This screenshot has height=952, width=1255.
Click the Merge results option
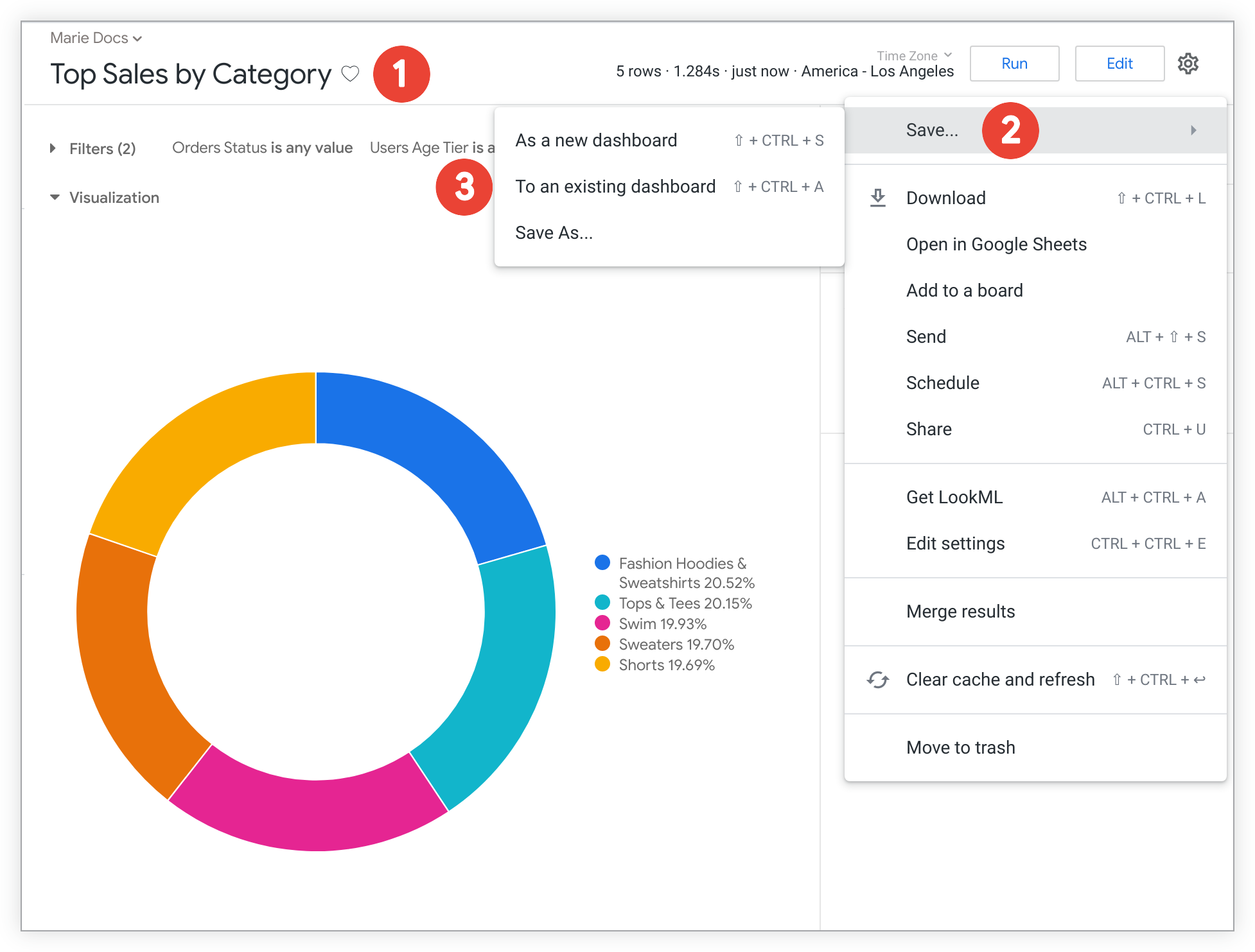pos(961,611)
